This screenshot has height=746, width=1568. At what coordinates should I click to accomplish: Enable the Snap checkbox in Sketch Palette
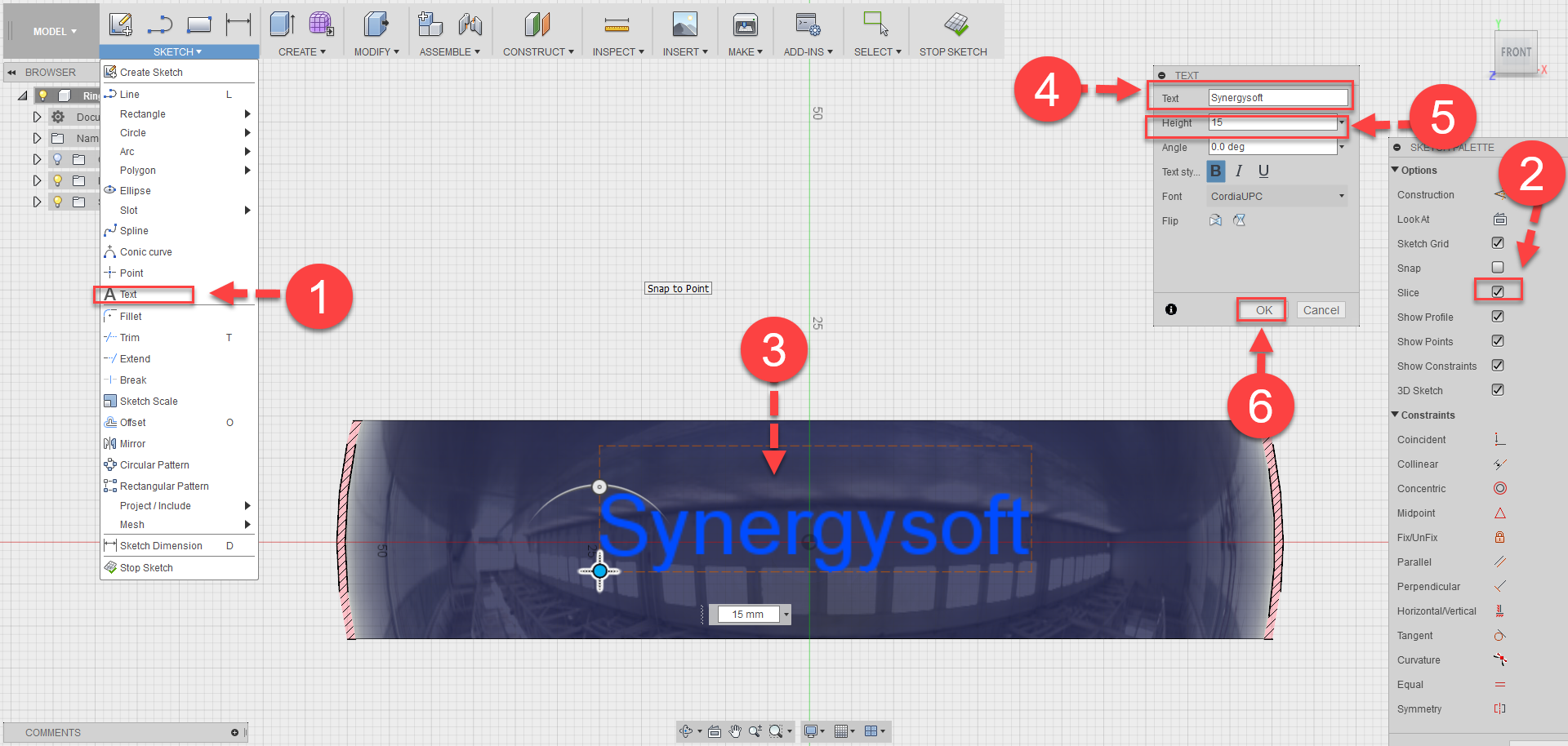(x=1498, y=268)
